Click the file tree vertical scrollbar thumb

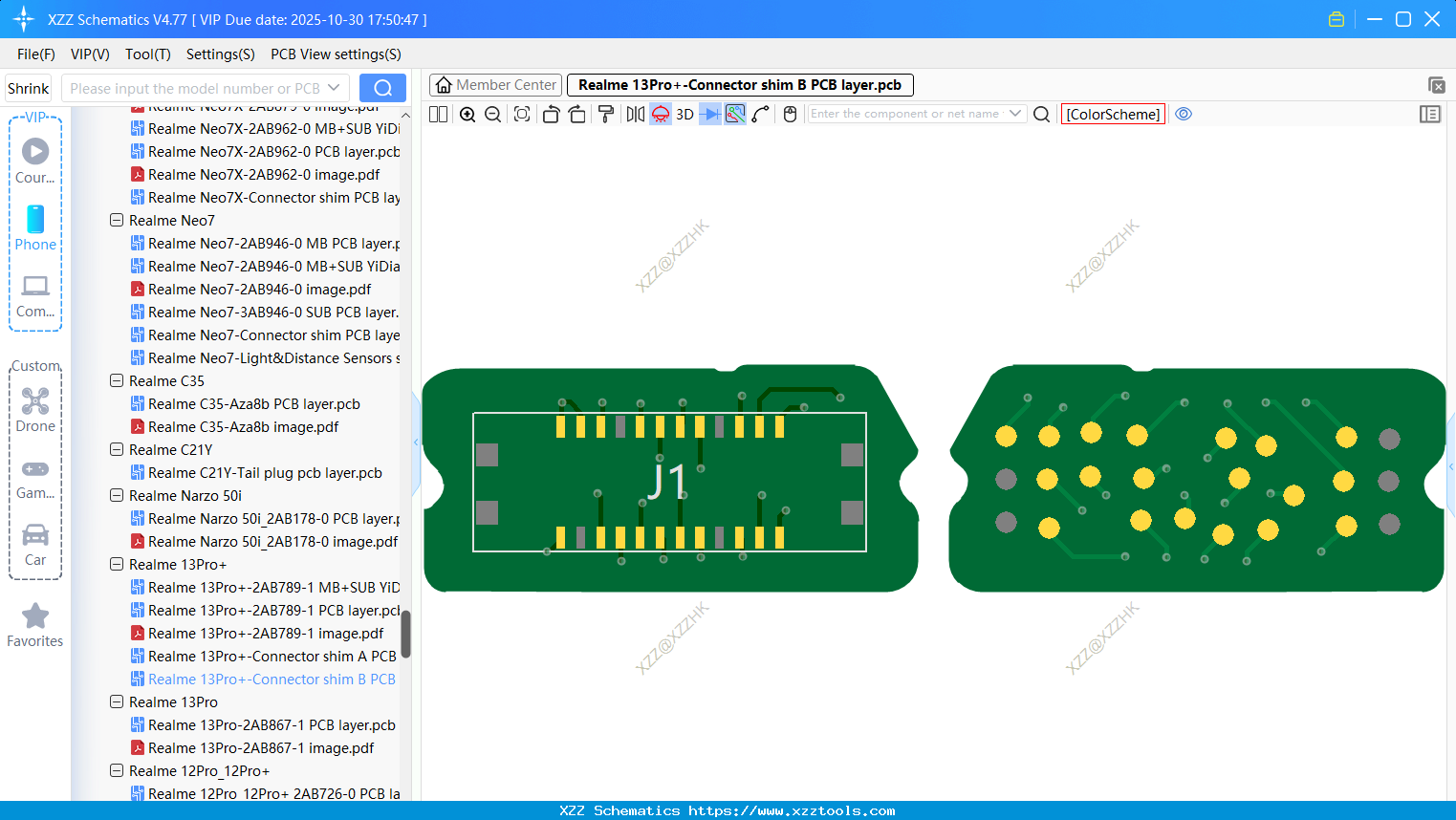pyautogui.click(x=405, y=635)
